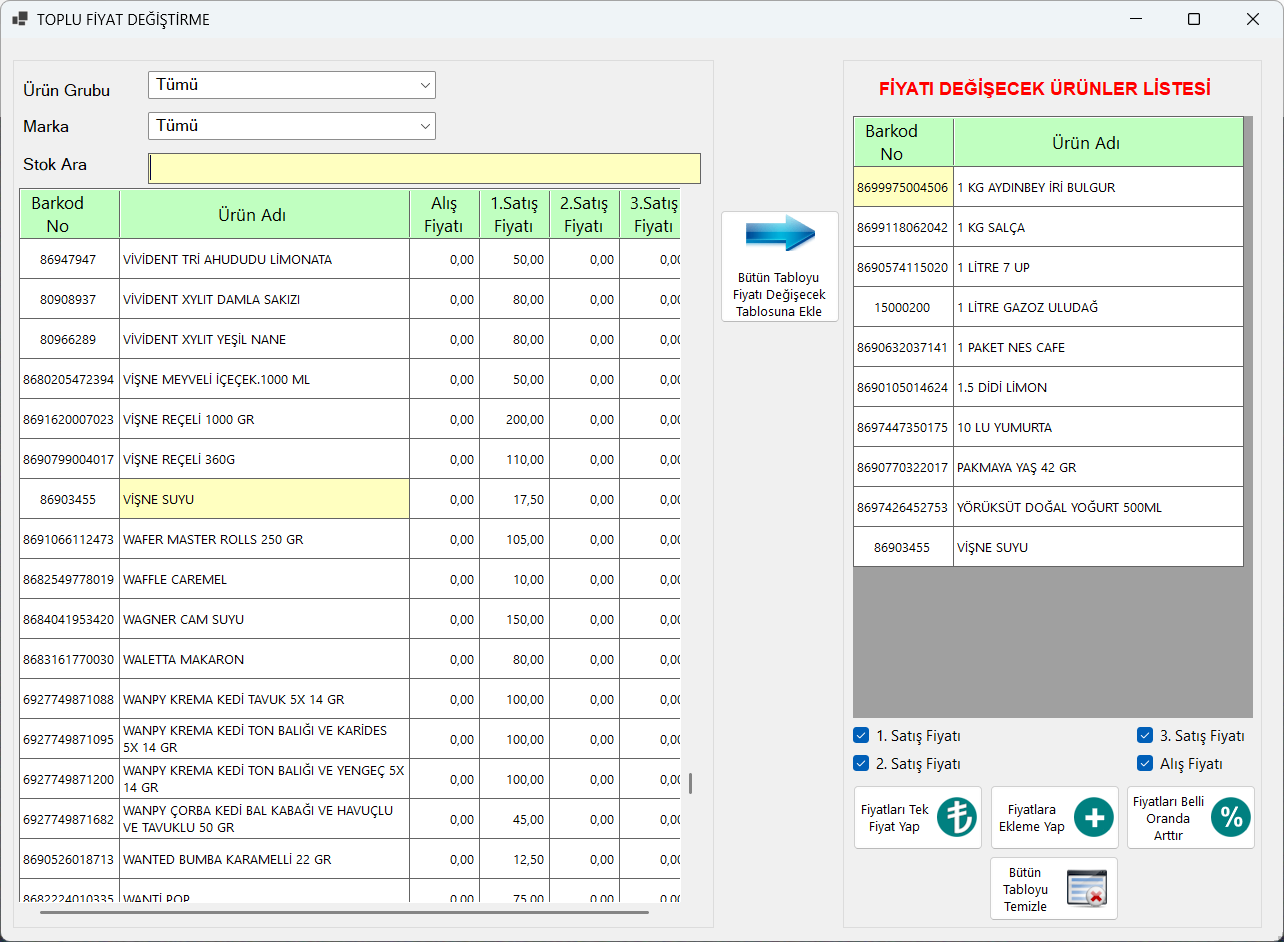Click the app icon in the title bar
1284x942 pixels.
point(19,19)
